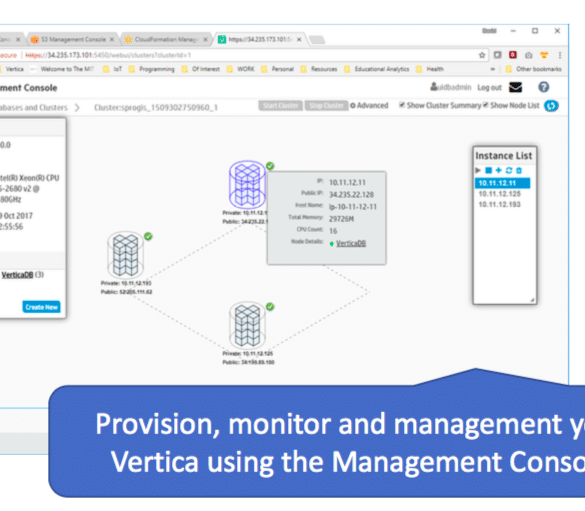Screen dimensions: 585x511
Task: Open the Welcome to The MIT bookmark
Action: [x=63, y=69]
